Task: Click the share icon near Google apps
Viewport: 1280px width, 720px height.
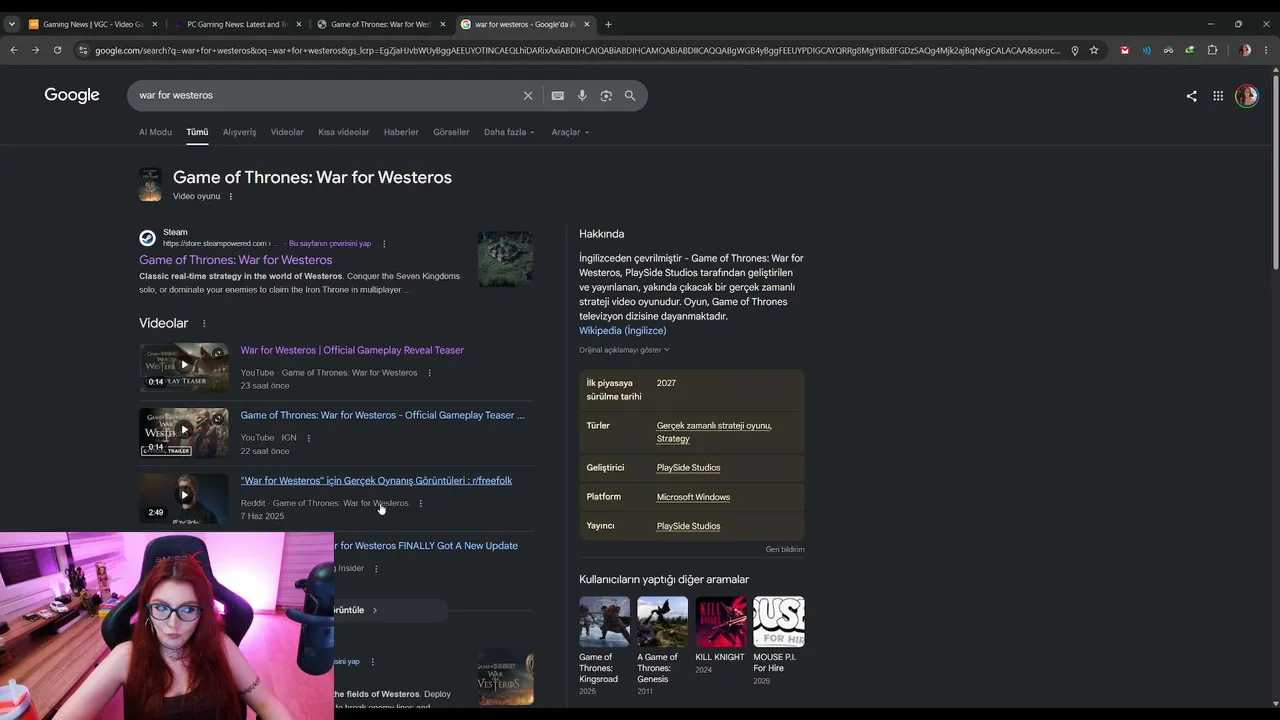Action: coord(1191,96)
